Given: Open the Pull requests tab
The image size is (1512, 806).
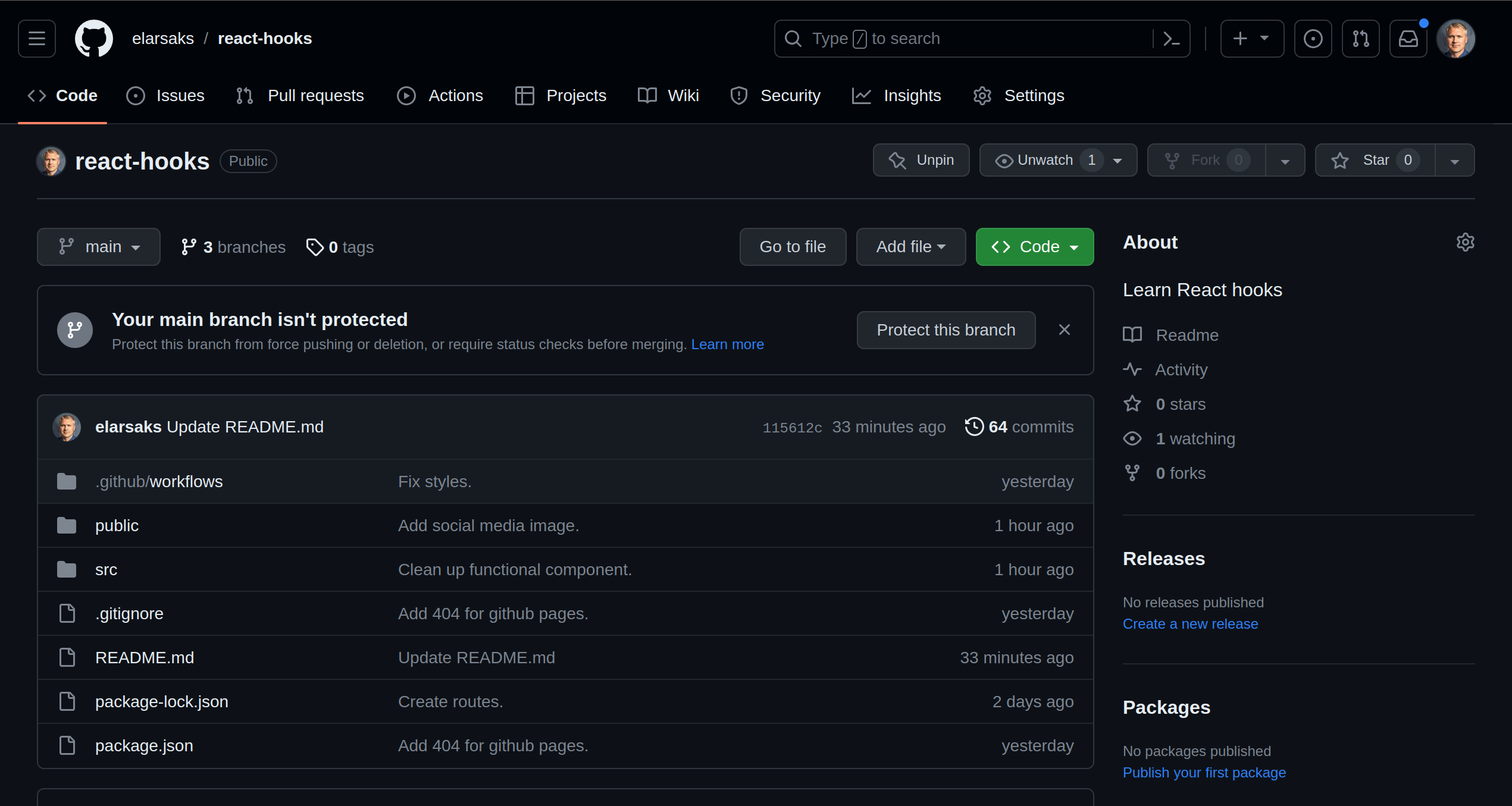Looking at the screenshot, I should click(300, 96).
